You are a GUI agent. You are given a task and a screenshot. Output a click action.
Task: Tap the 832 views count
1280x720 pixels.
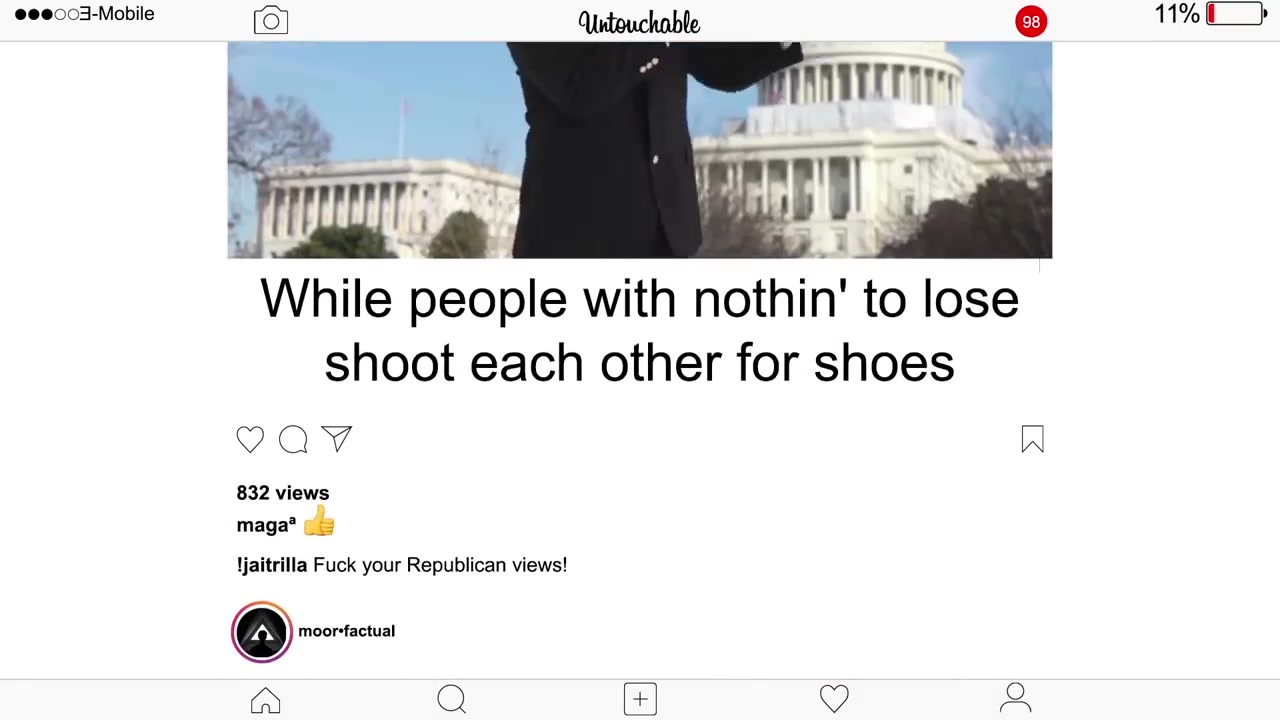coord(282,493)
